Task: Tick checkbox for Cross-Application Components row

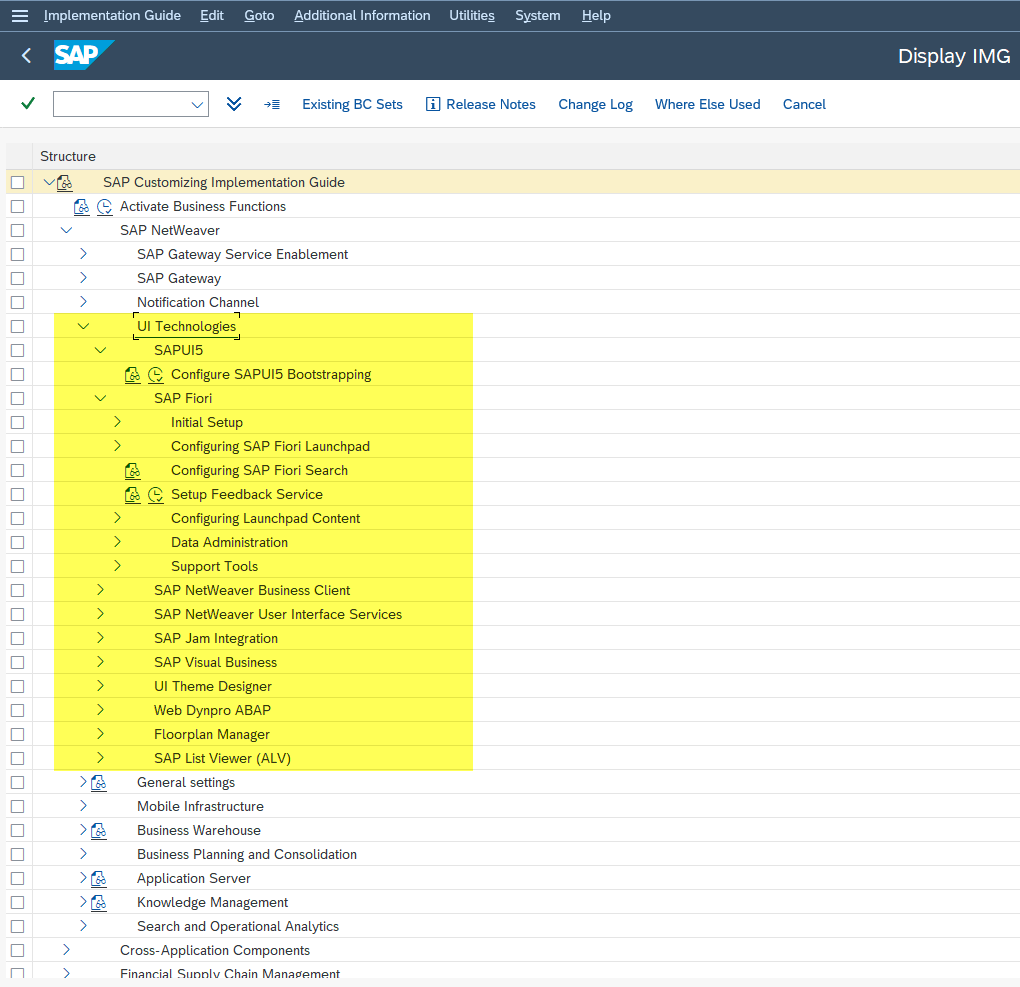Action: coord(18,951)
